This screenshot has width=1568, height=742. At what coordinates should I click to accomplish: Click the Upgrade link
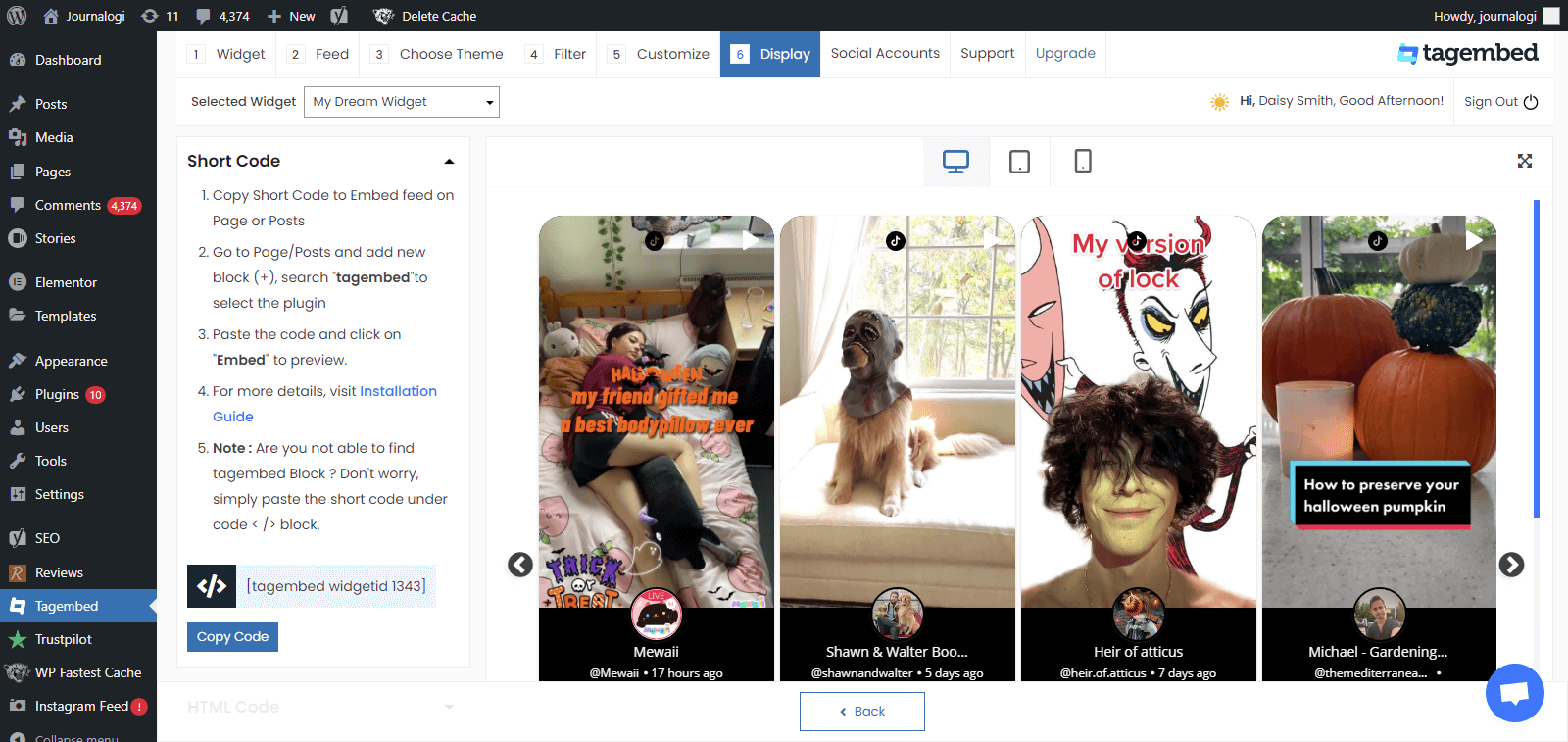pyautogui.click(x=1065, y=53)
